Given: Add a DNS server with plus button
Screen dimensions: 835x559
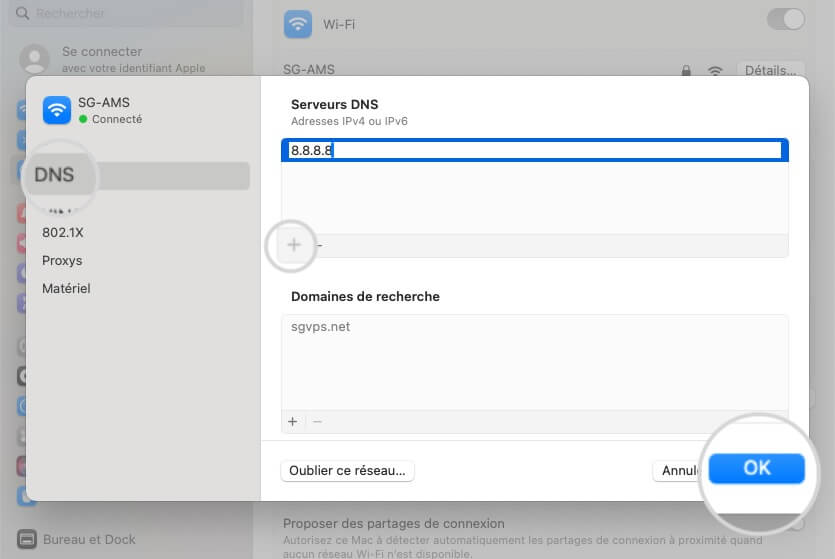Looking at the screenshot, I should pos(294,245).
